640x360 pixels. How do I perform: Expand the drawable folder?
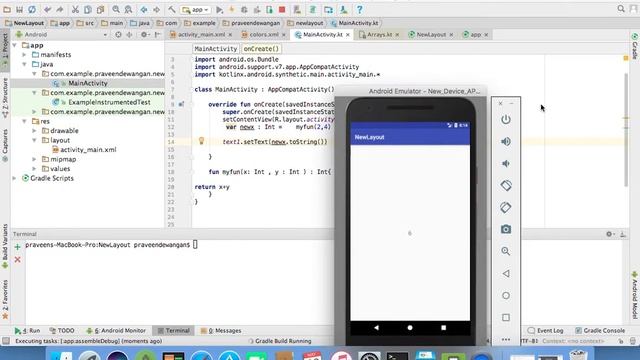tap(35, 131)
